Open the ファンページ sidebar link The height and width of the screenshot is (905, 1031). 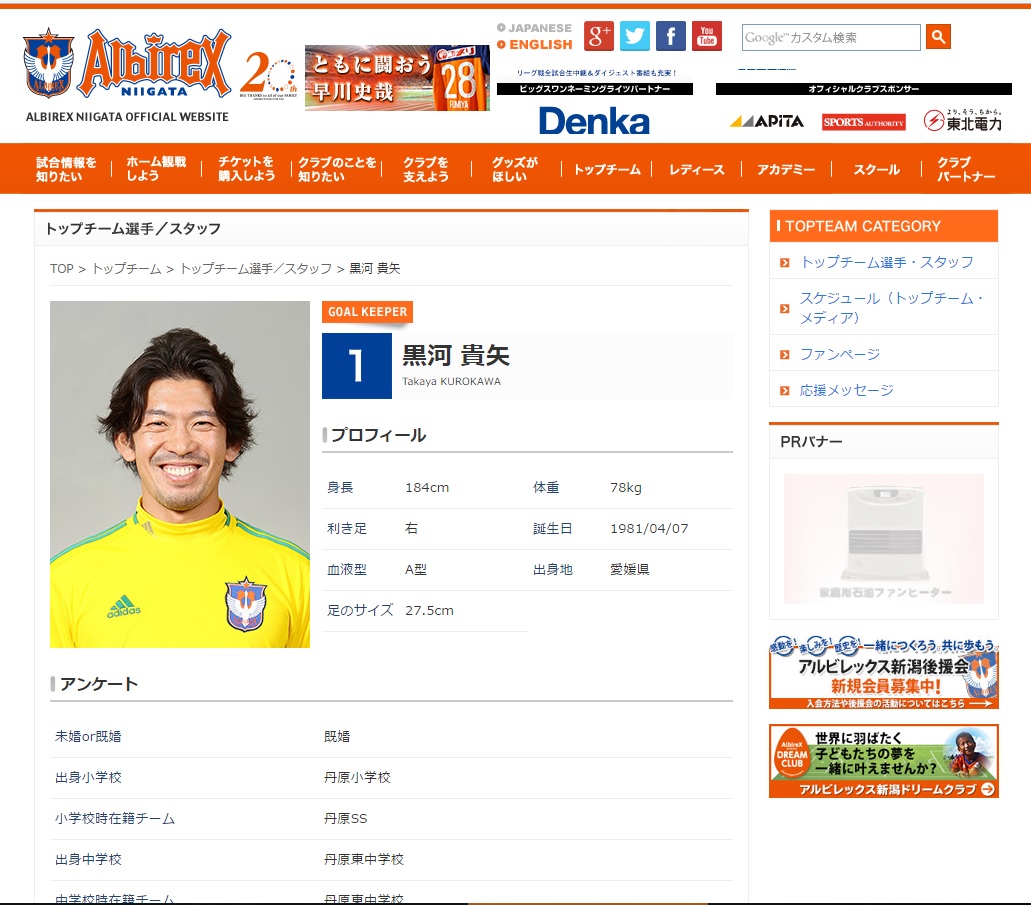(x=839, y=354)
